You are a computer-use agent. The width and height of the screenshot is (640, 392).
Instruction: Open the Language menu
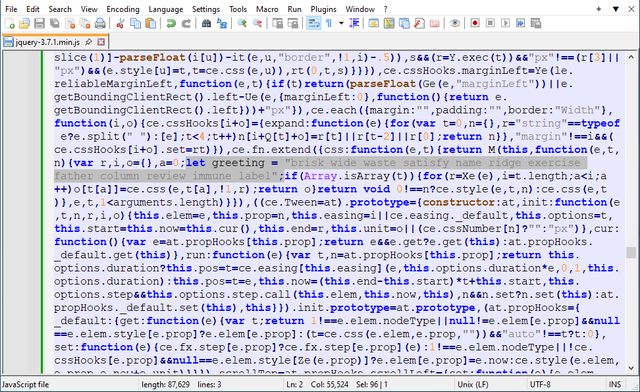point(166,9)
